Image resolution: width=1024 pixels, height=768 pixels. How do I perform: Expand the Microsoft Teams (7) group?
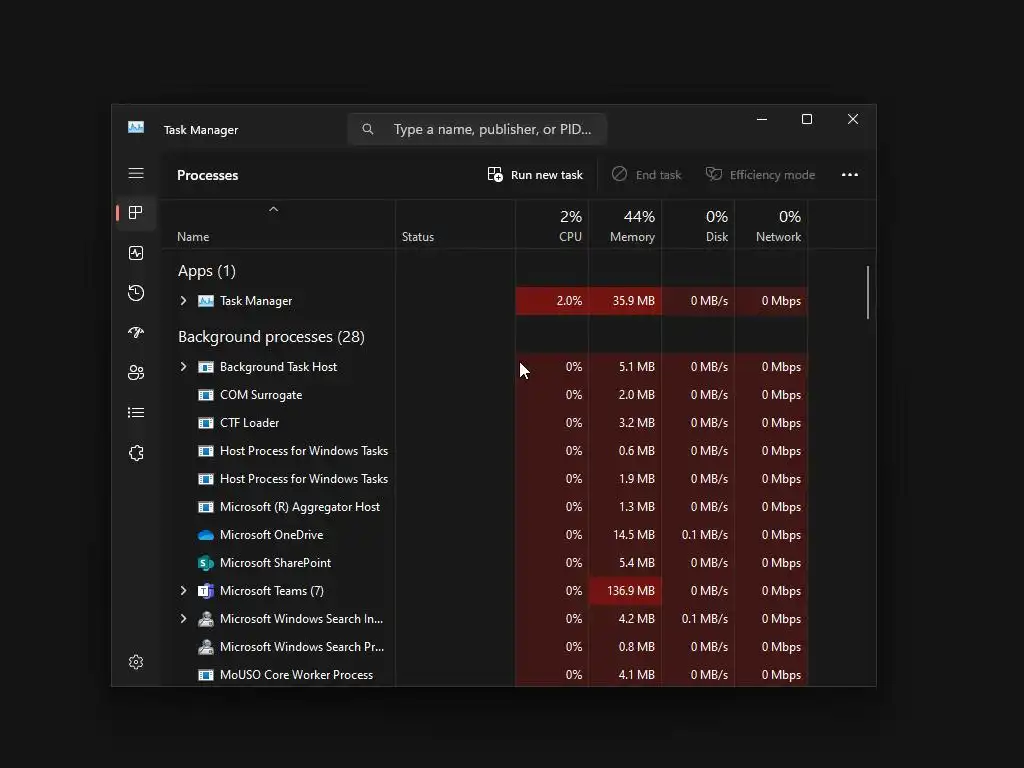click(x=184, y=590)
